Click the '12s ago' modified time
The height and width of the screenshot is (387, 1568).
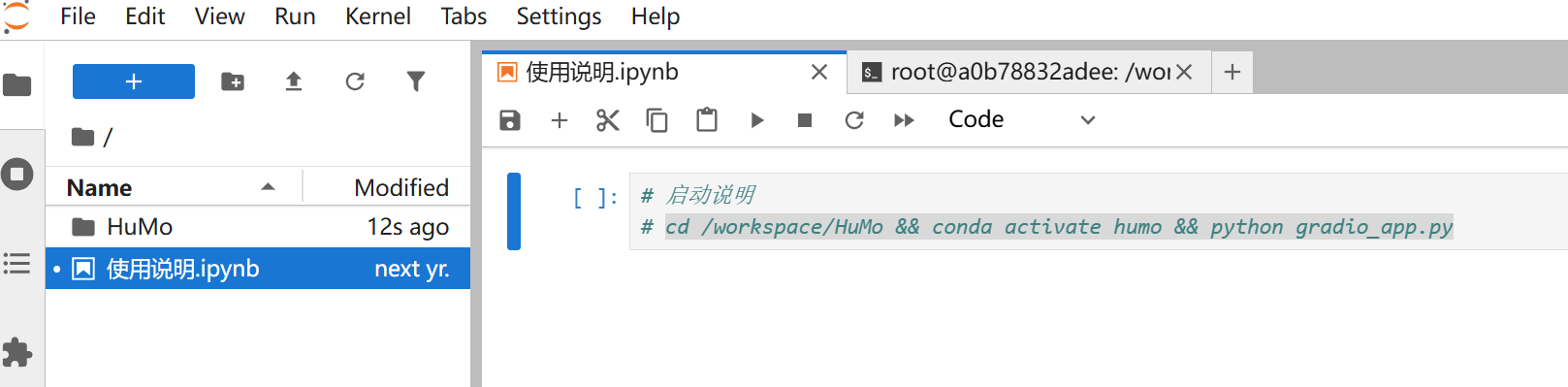(x=408, y=227)
